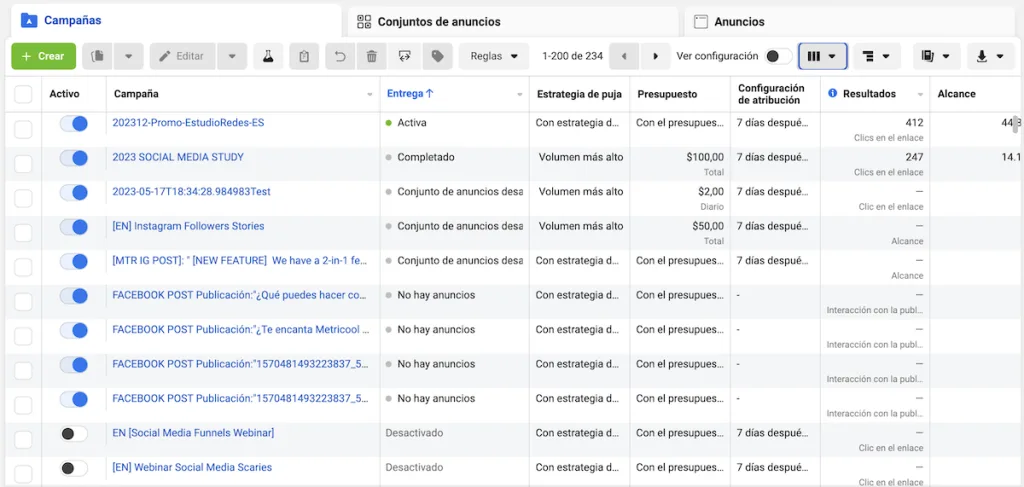1024x487 pixels.
Task: Click the Activa delivery status
Action: point(411,123)
